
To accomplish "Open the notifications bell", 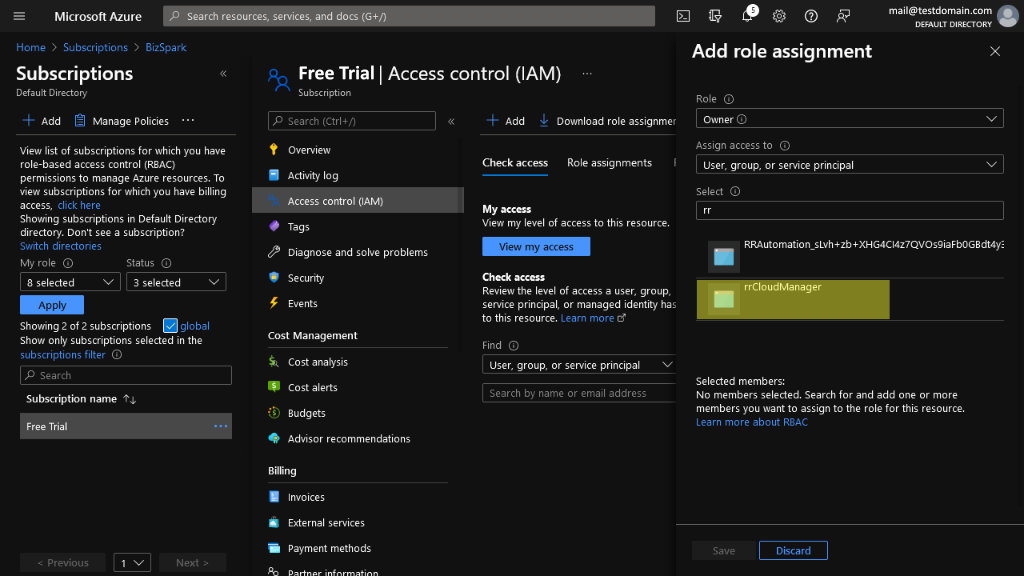I will (x=747, y=16).
